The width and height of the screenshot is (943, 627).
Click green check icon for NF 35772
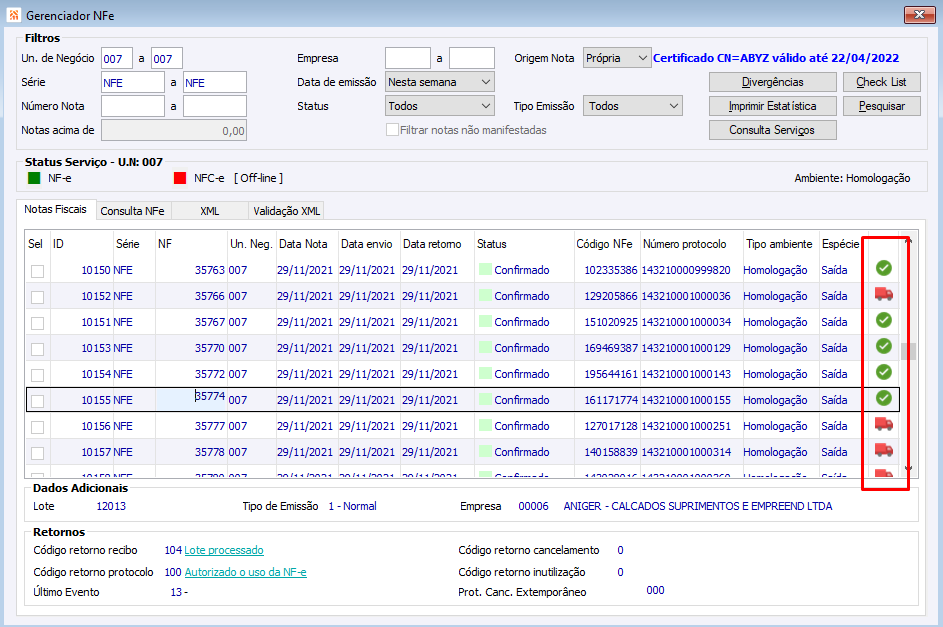tap(883, 372)
